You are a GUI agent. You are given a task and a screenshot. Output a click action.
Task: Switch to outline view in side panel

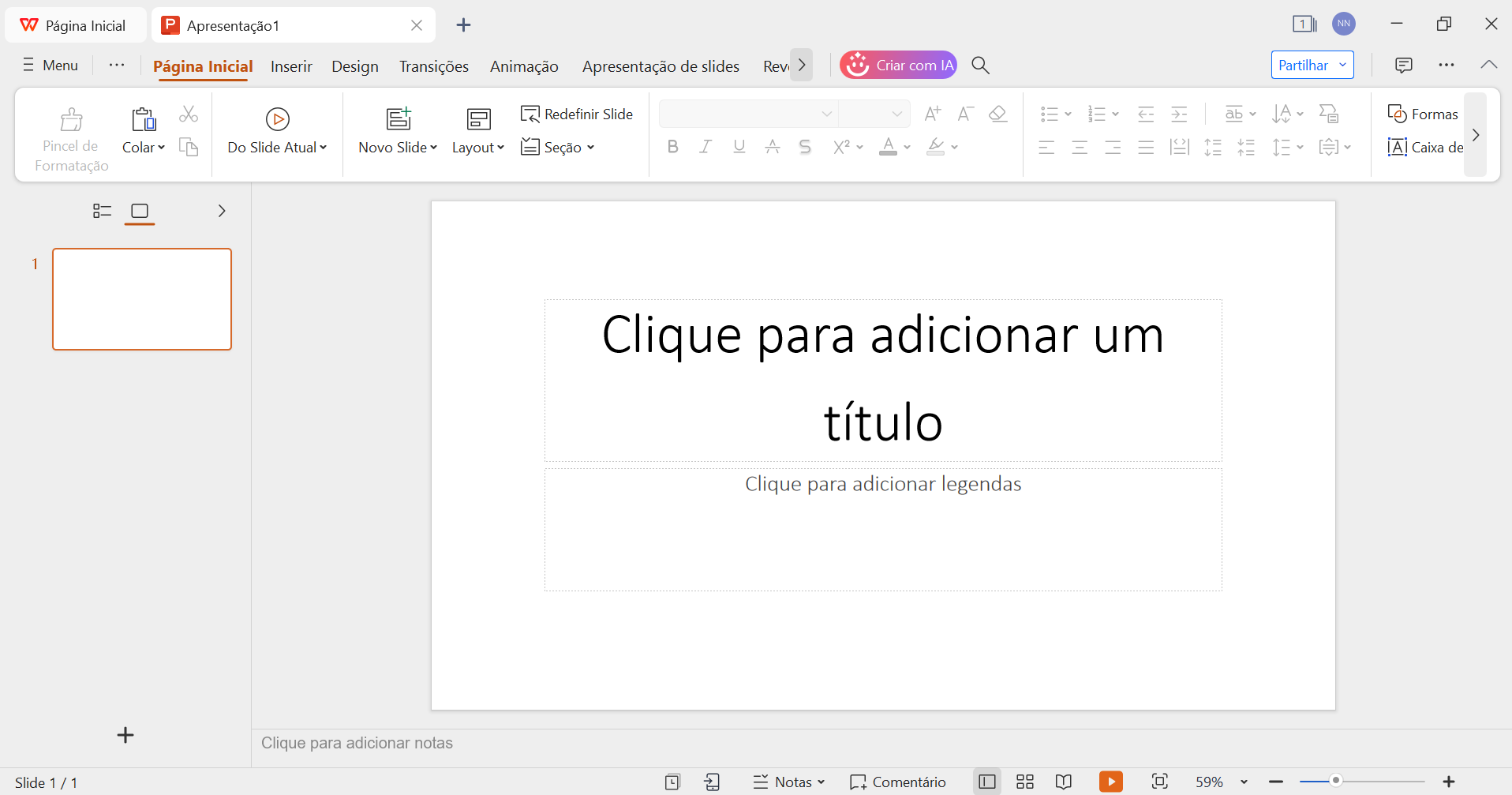tap(102, 211)
